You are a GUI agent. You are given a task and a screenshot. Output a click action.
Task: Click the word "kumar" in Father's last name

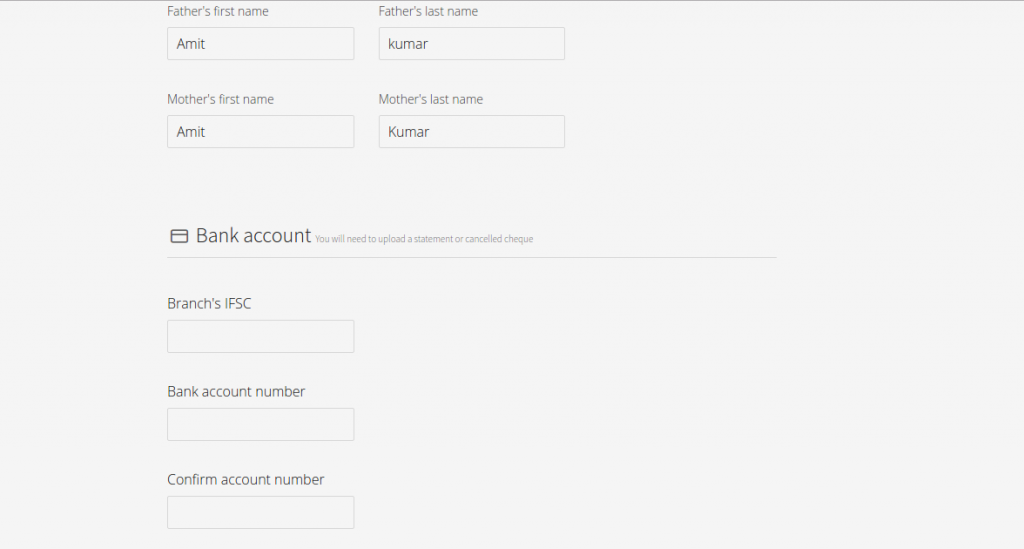pos(408,44)
